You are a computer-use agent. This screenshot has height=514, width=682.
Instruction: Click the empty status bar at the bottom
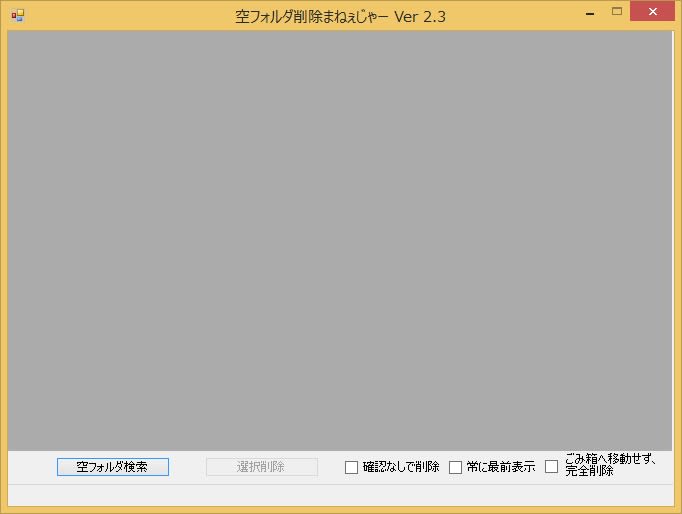pos(340,494)
